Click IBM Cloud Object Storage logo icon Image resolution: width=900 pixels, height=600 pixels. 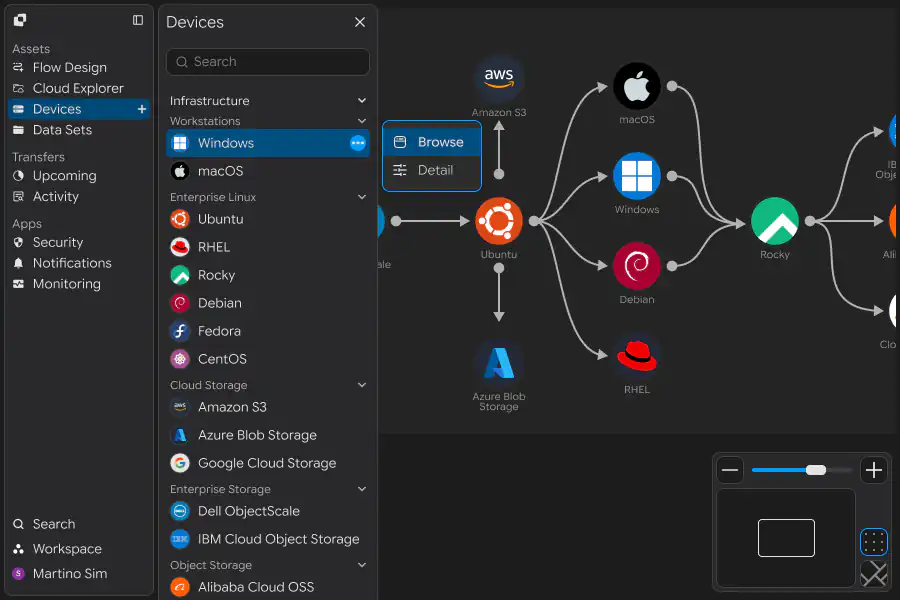click(x=180, y=539)
